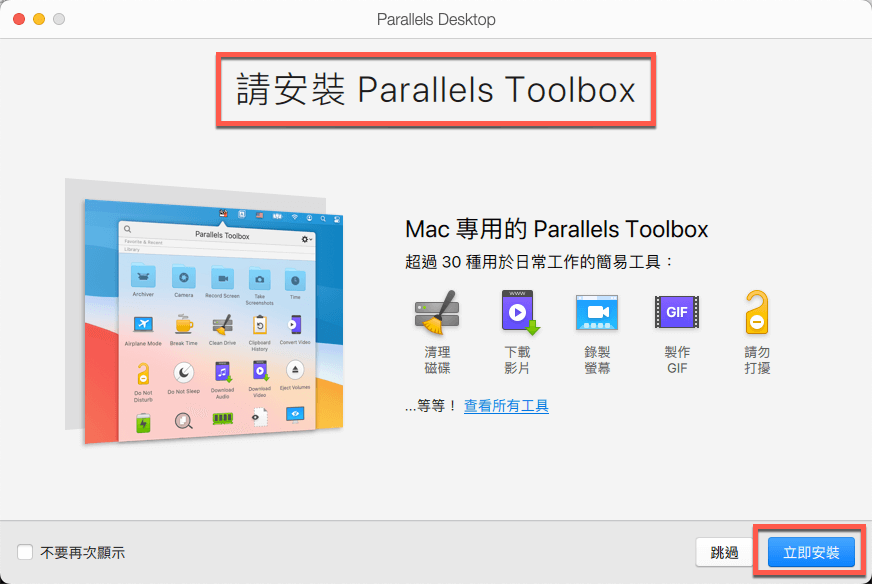Click the Airplane Mode icon in the preview
This screenshot has height=584, width=872.
pos(143,324)
